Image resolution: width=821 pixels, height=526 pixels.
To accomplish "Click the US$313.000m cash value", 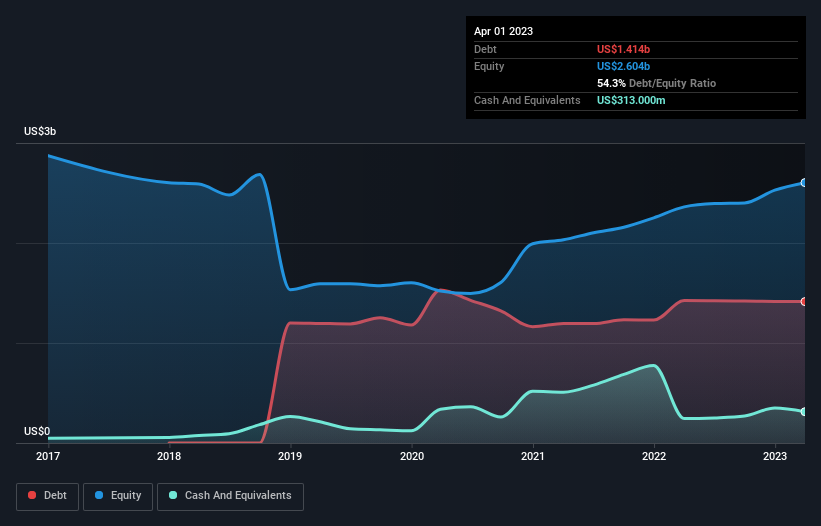I will (x=631, y=100).
